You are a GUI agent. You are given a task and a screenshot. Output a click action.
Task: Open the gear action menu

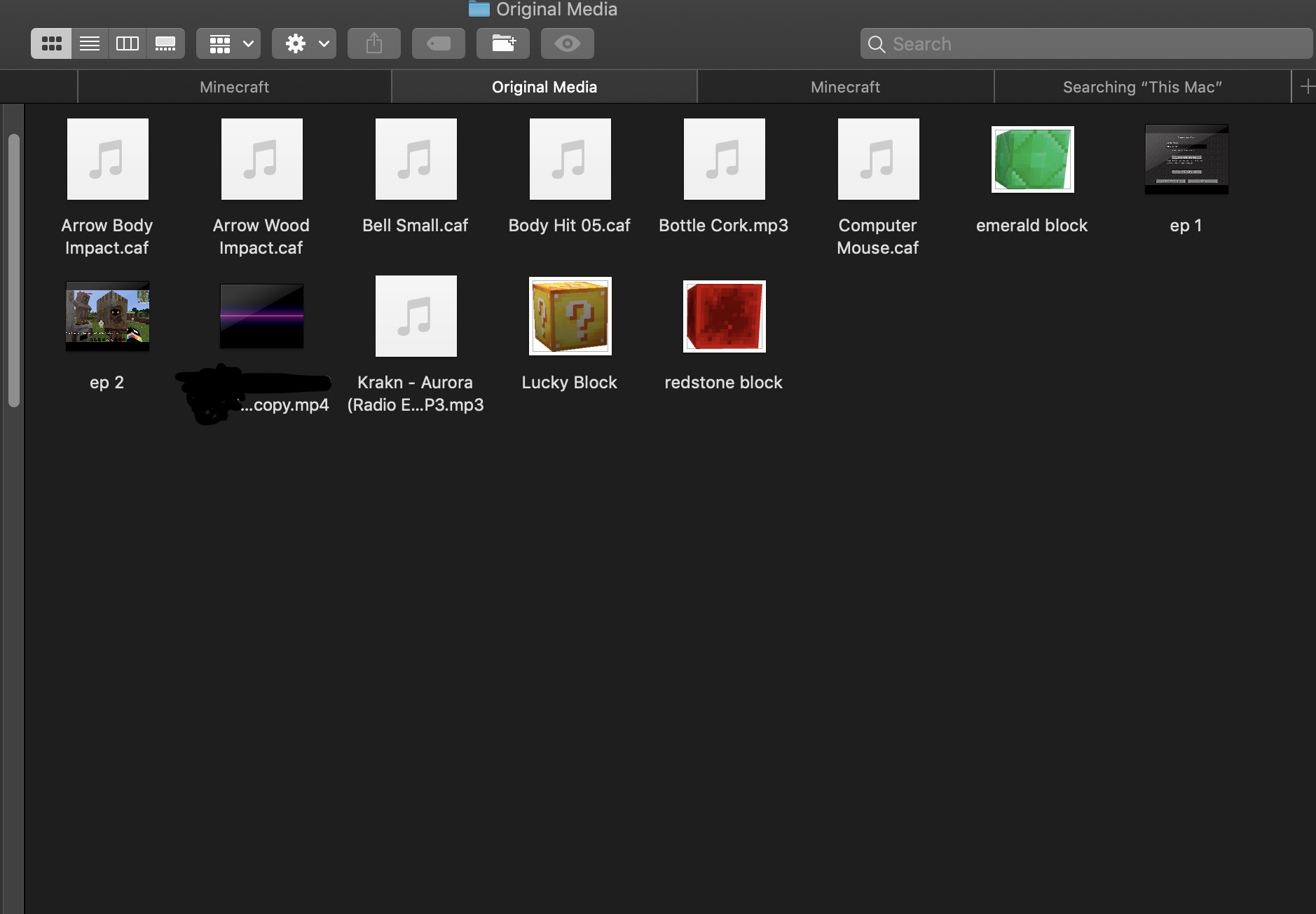tap(304, 43)
